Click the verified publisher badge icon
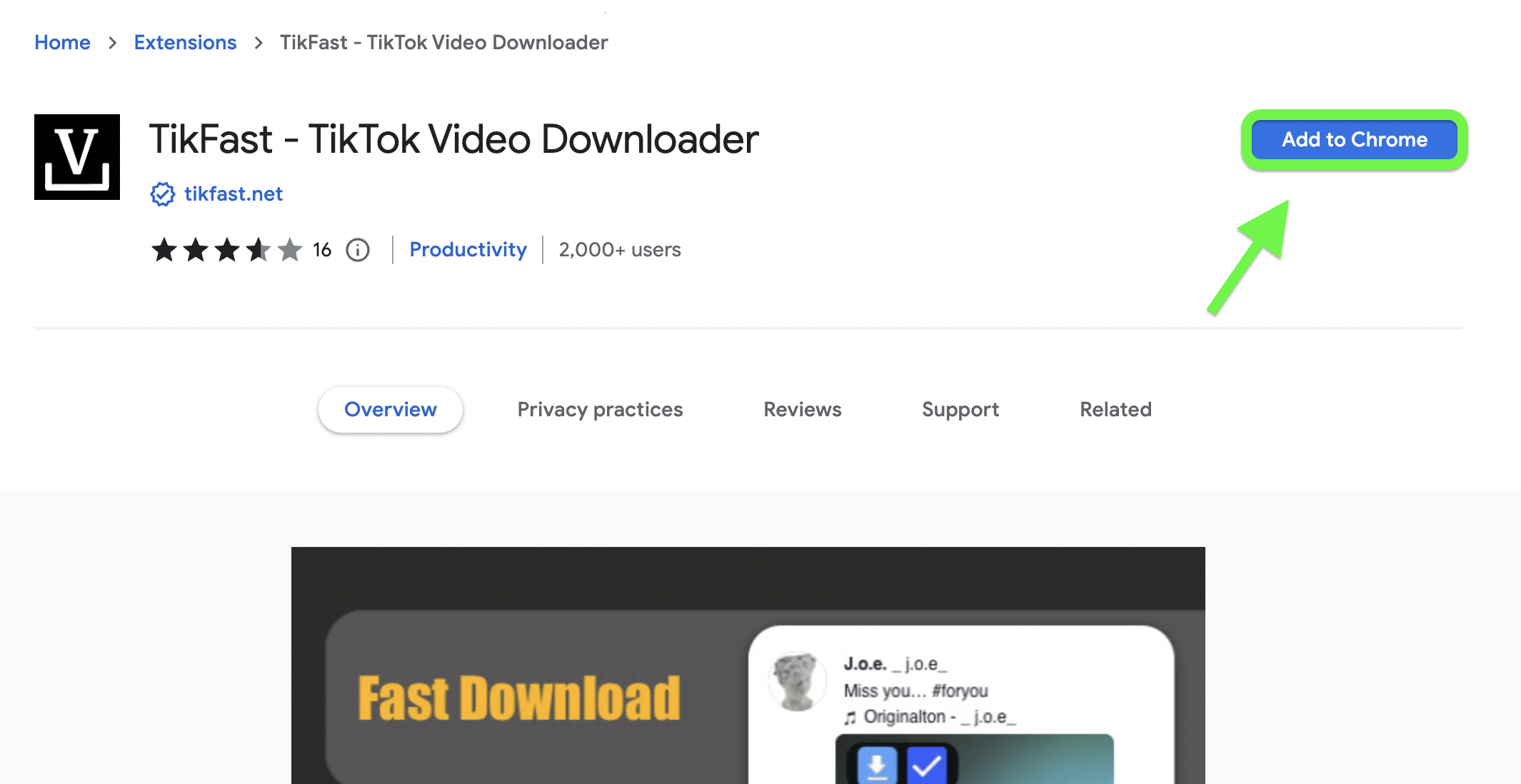1521x784 pixels. point(163,194)
